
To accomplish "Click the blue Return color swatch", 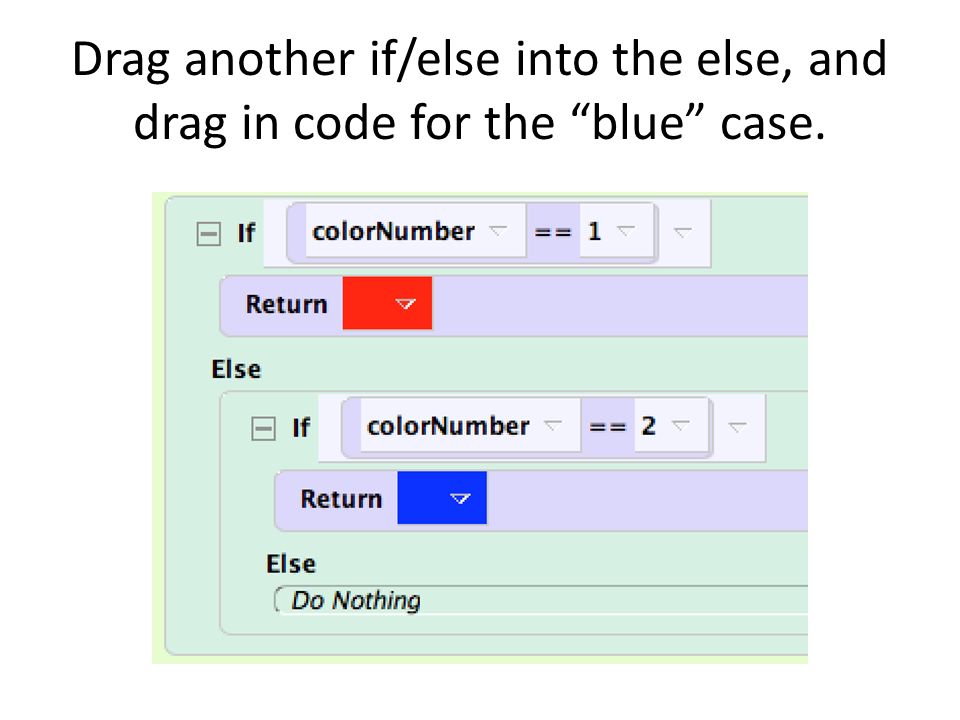I will [x=442, y=498].
